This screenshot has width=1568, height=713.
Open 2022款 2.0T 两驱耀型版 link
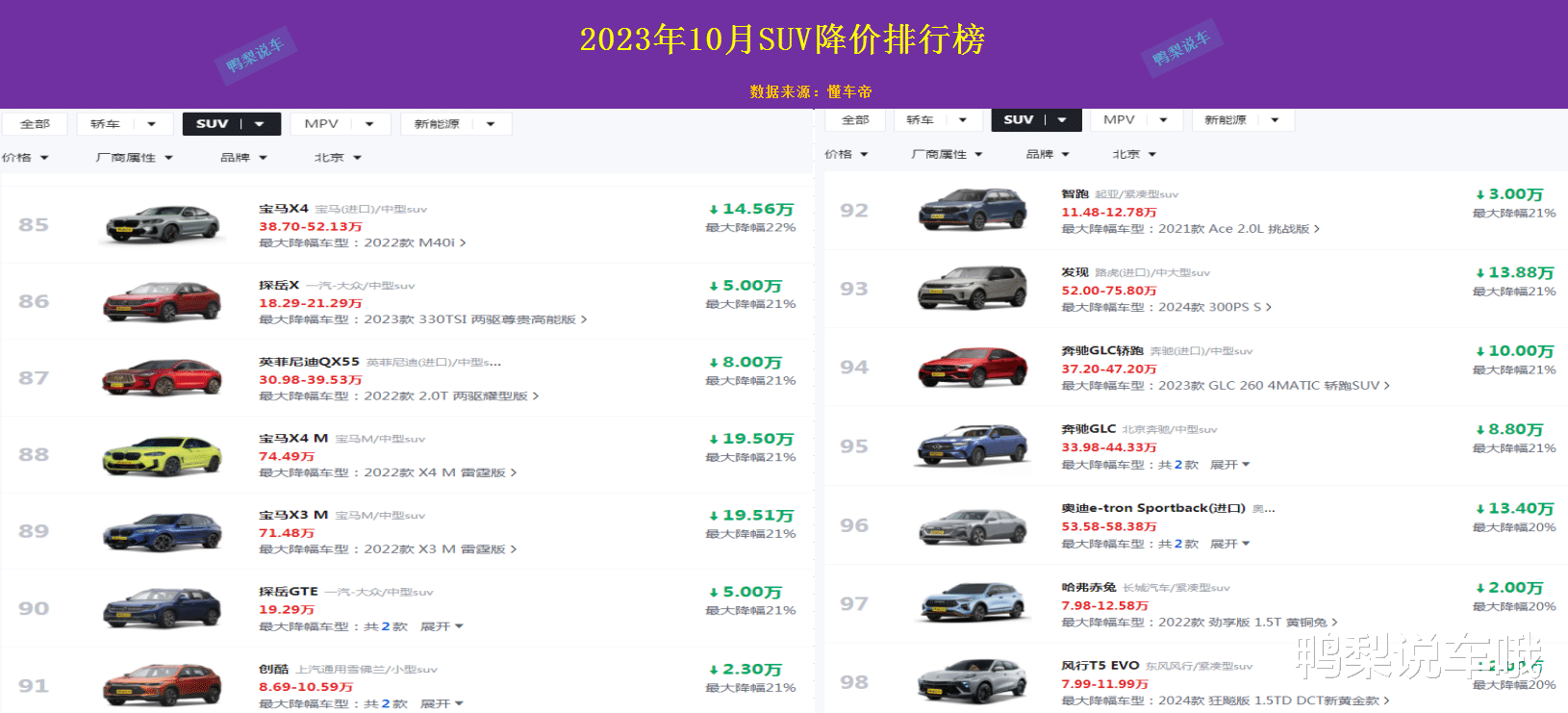[x=451, y=395]
